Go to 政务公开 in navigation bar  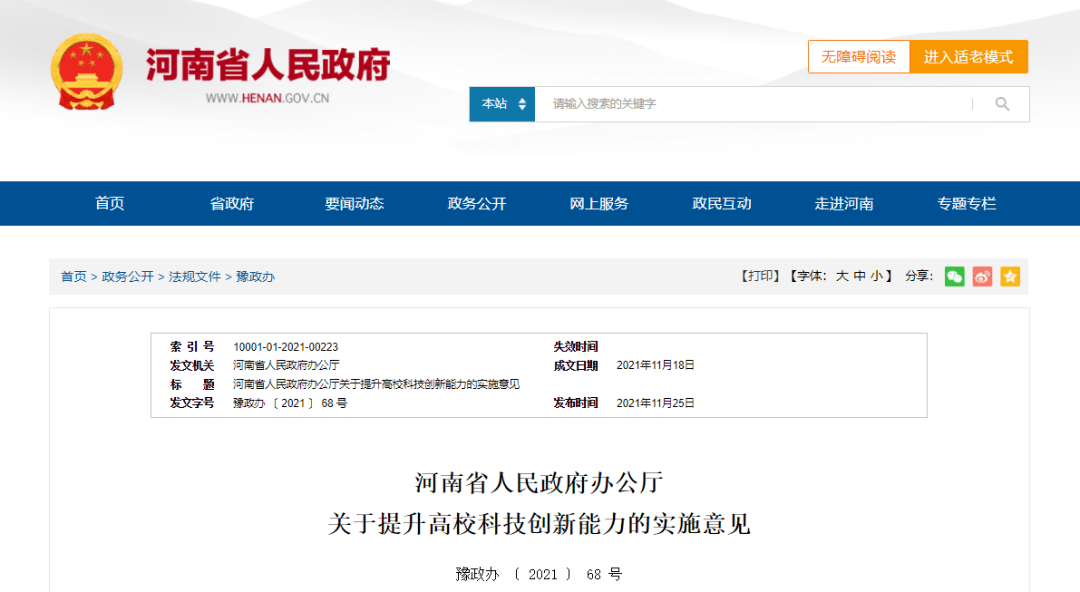point(477,203)
